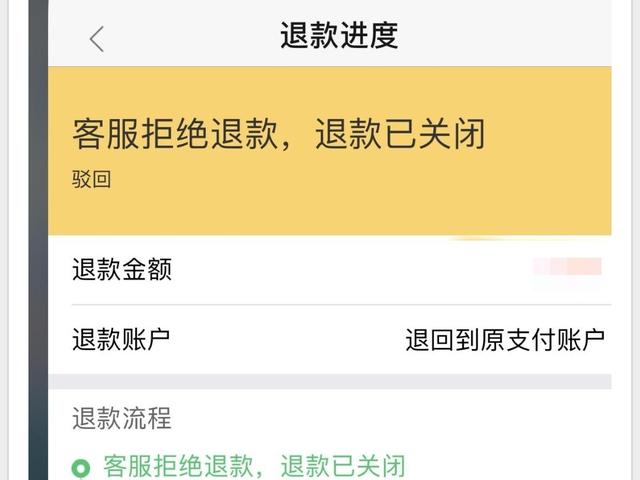Viewport: 640px width, 480px height.
Task: Click the 驳回 status label
Action: pos(90,181)
